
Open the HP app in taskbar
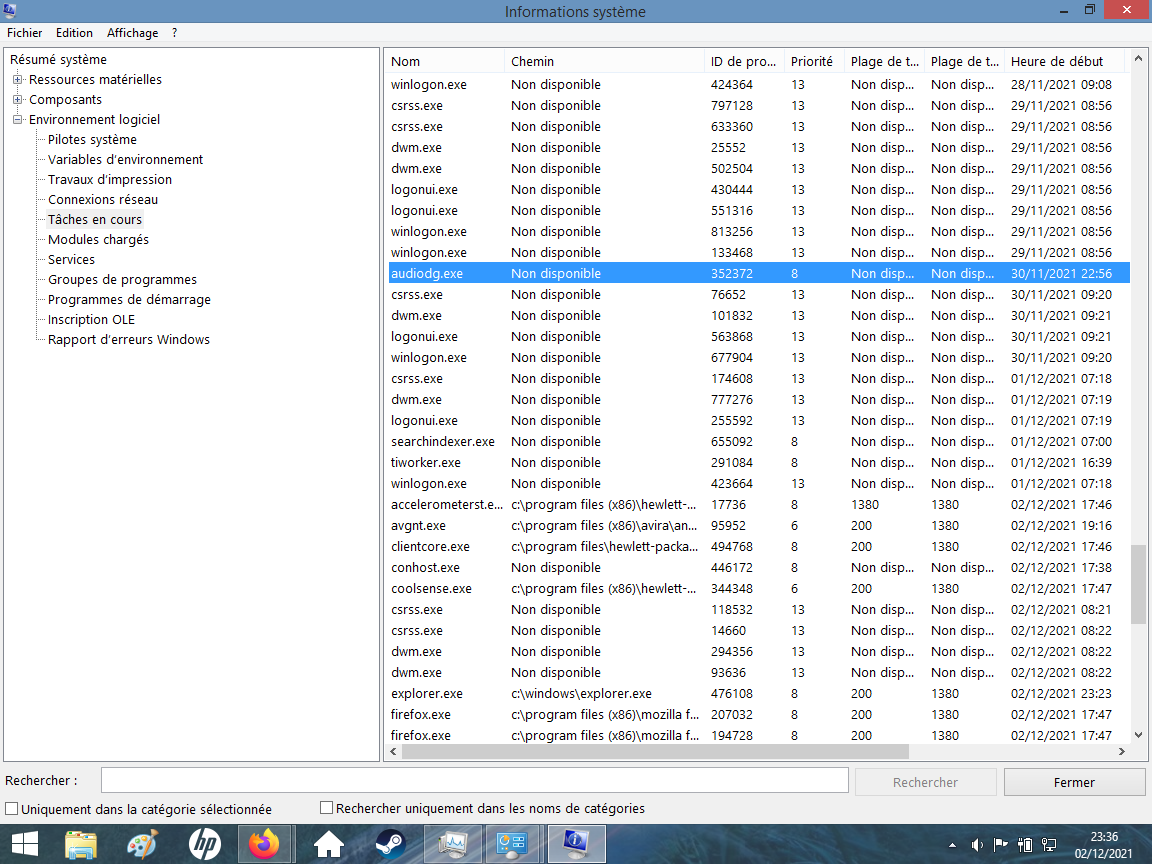[204, 845]
